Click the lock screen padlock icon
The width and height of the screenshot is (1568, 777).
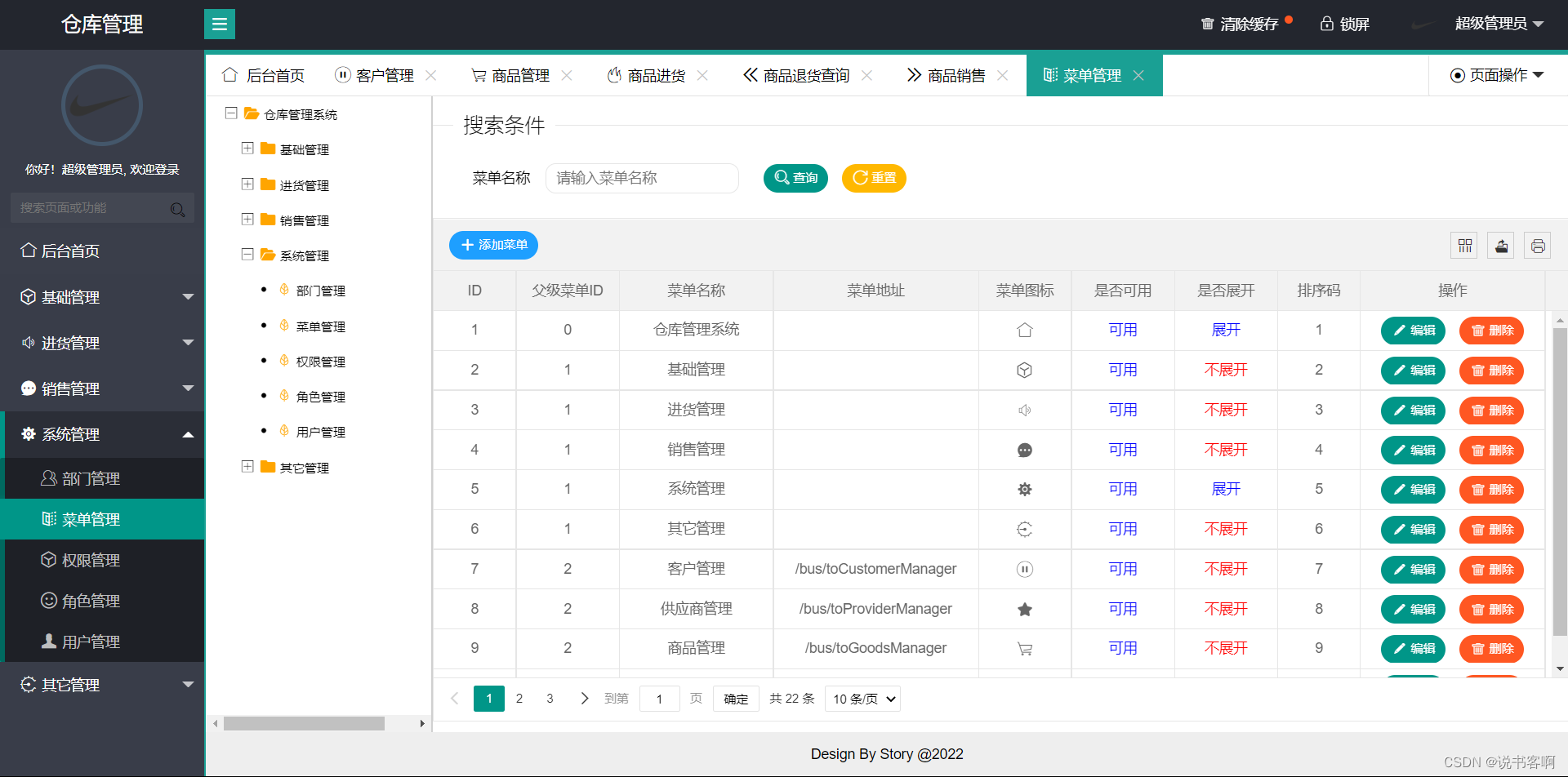pos(1327,24)
